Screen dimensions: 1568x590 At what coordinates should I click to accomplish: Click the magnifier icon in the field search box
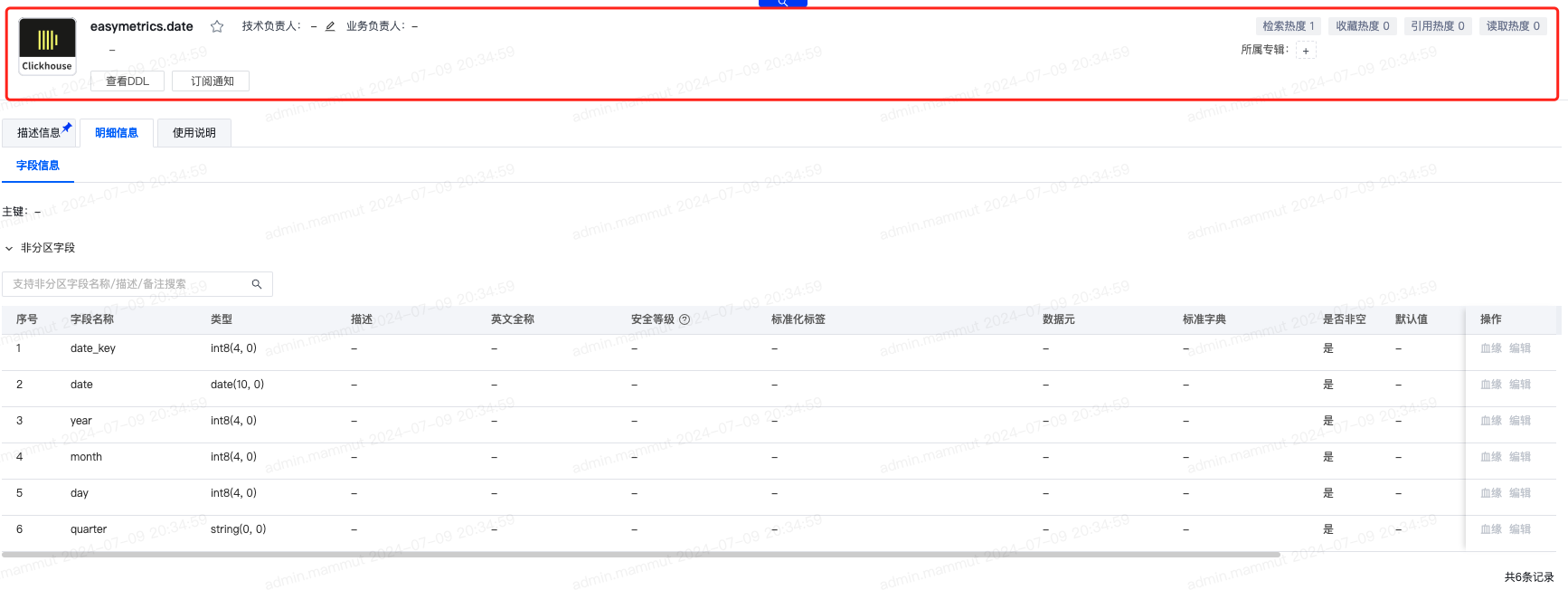(257, 284)
